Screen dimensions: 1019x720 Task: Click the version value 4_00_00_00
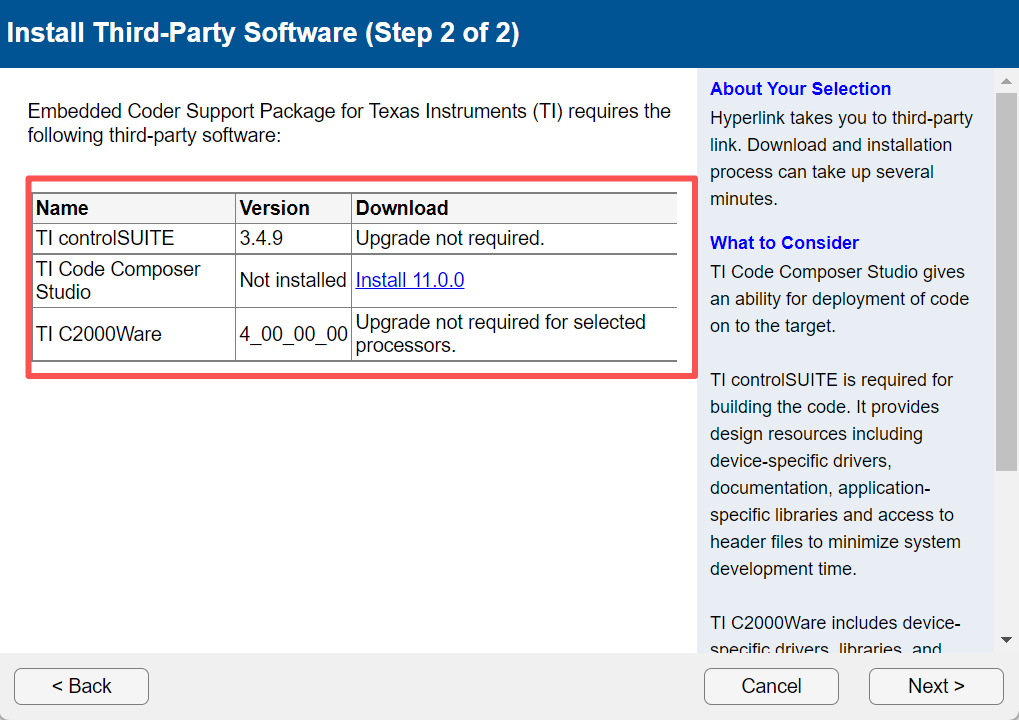293,334
